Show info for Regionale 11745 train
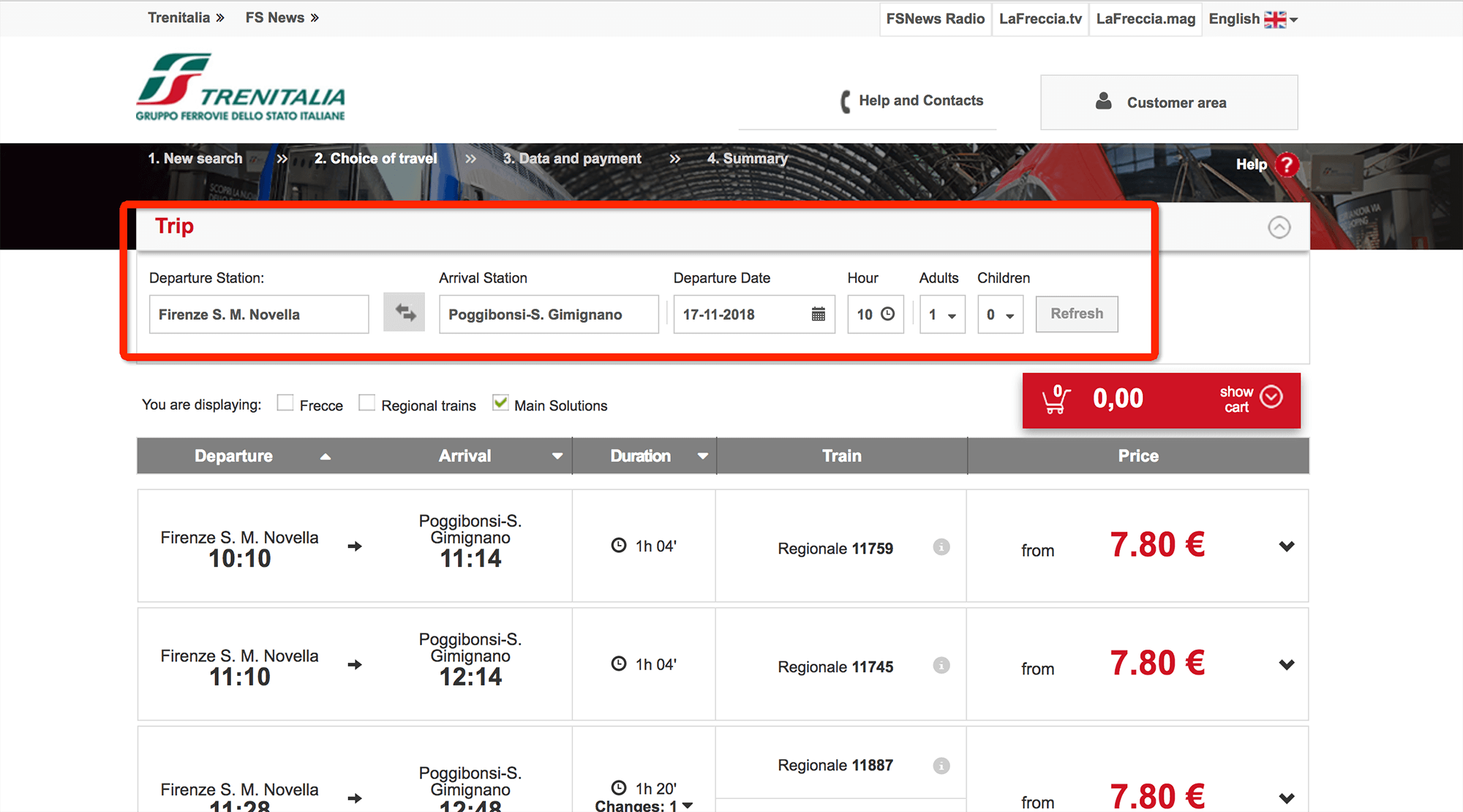 pyautogui.click(x=941, y=666)
